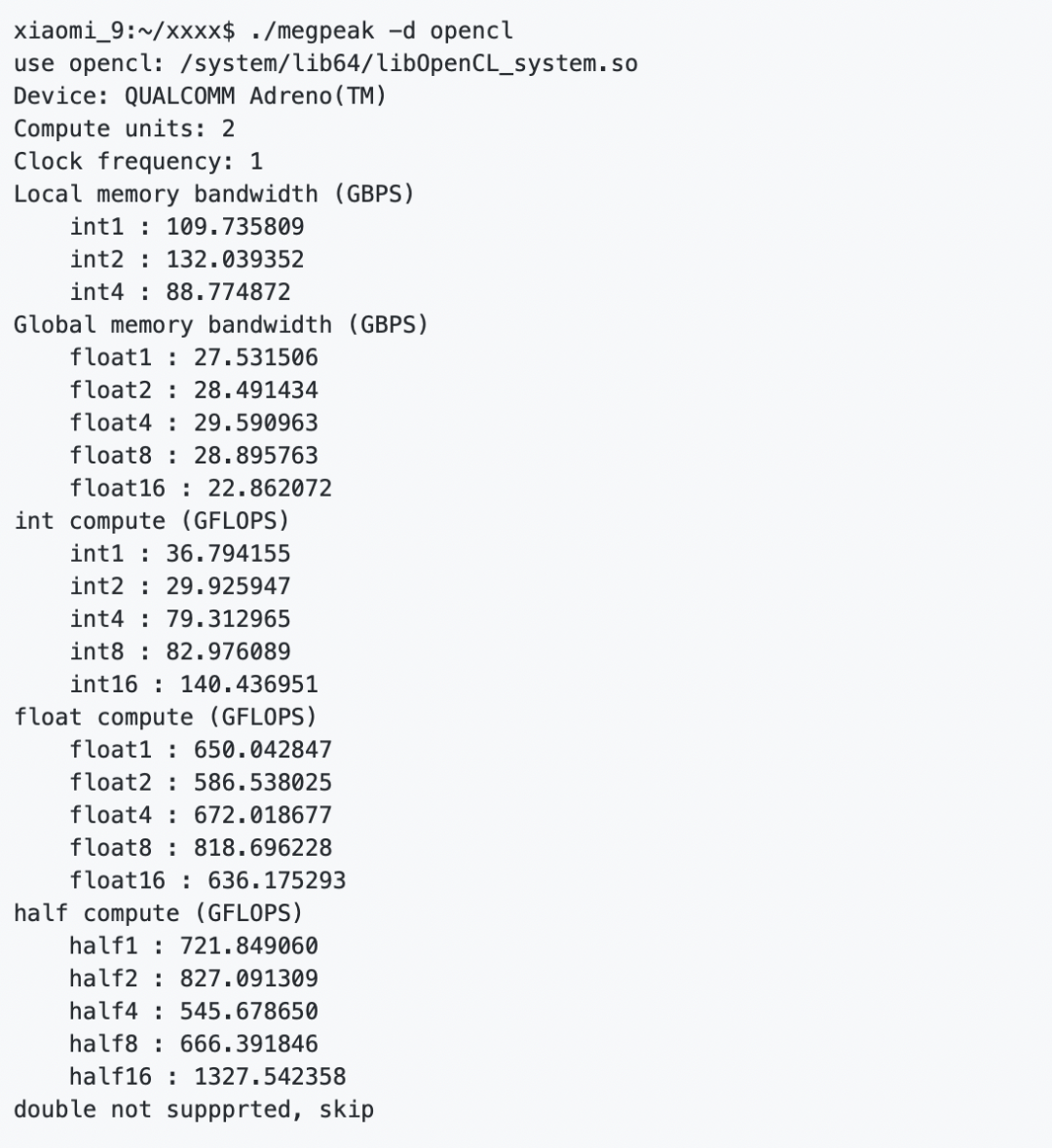Click the float compute (GFLOPS) heading
Image resolution: width=1052 pixels, height=1148 pixels.
tap(166, 718)
